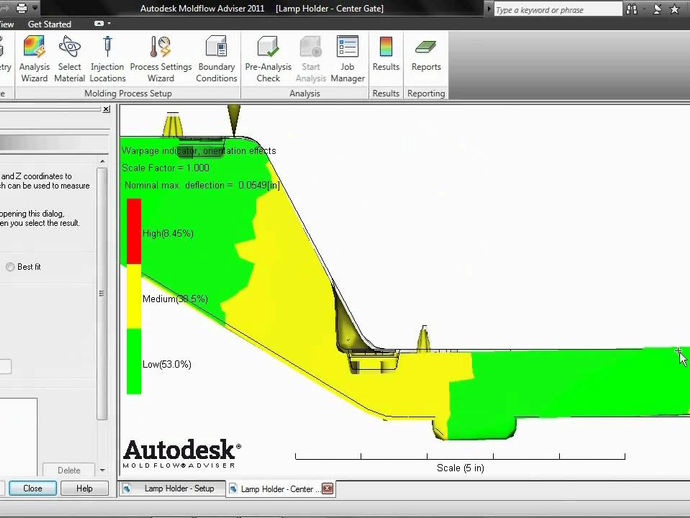Close the Lamp Holder - Center tab
This screenshot has height=518, width=690.
(x=327, y=489)
